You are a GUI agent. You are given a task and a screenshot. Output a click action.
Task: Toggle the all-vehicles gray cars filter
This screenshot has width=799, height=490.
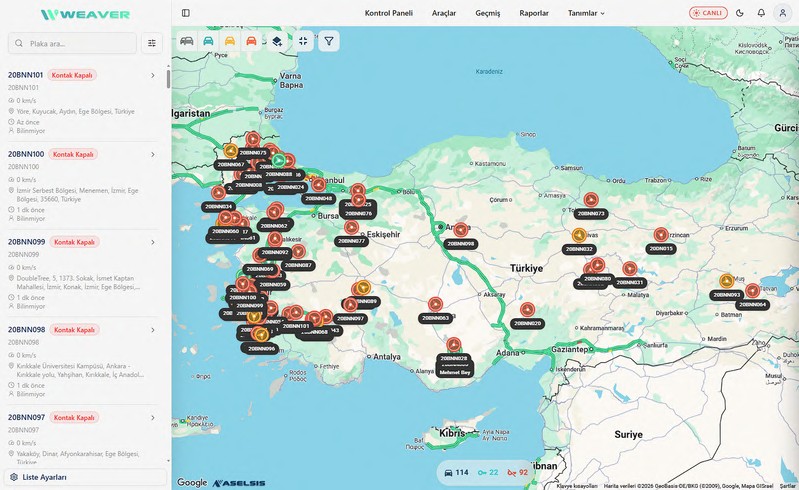(187, 41)
